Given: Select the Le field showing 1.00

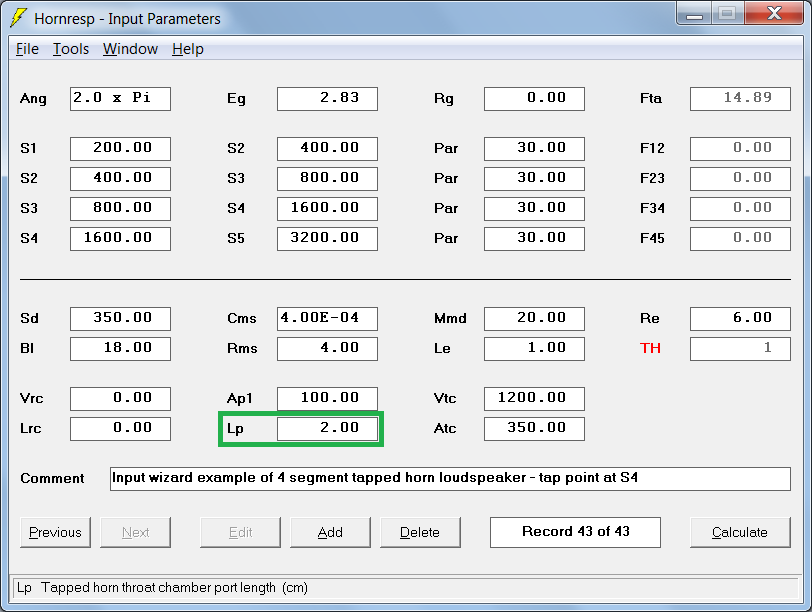Looking at the screenshot, I should pyautogui.click(x=534, y=348).
